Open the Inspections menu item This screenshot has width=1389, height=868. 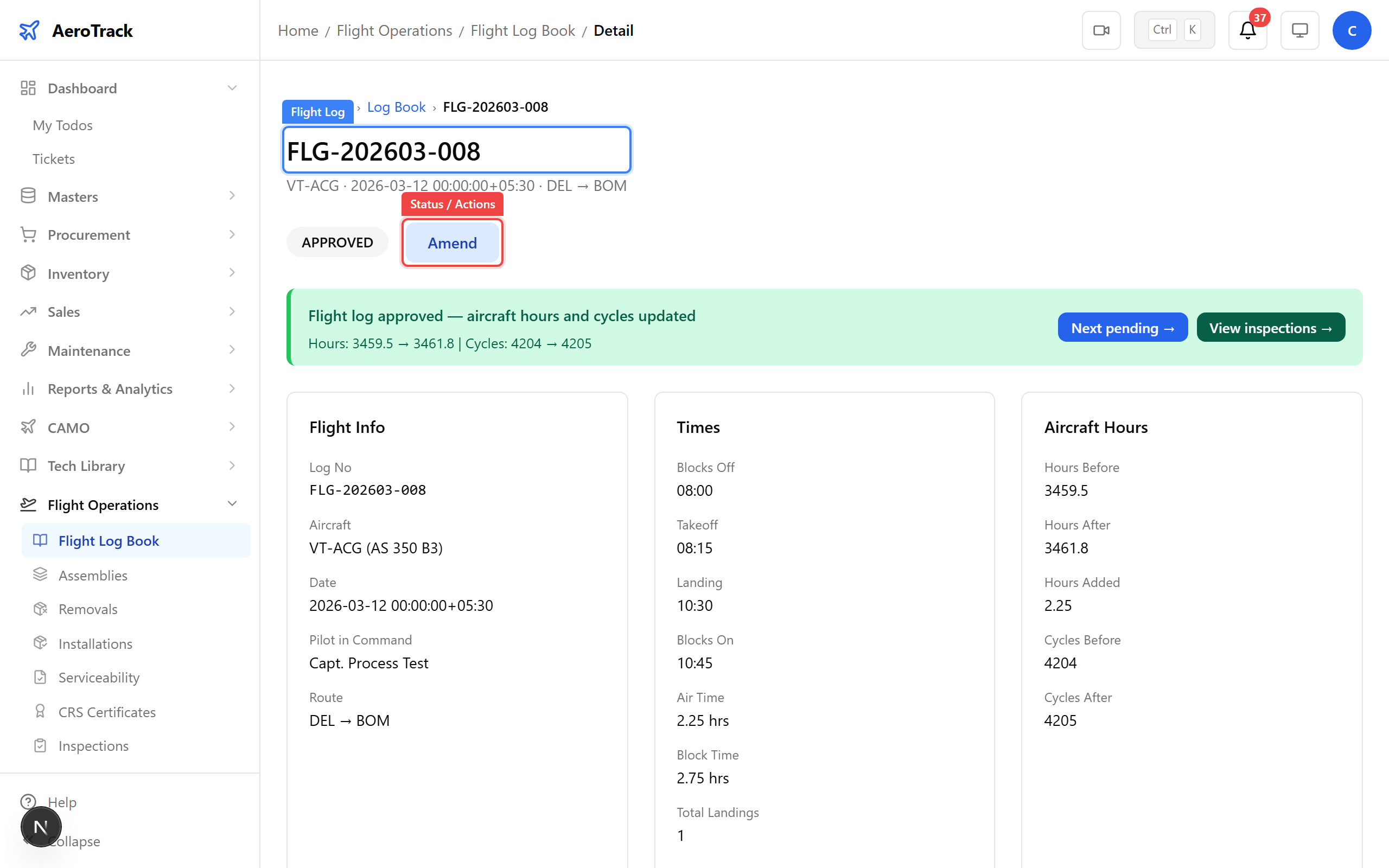click(x=93, y=745)
